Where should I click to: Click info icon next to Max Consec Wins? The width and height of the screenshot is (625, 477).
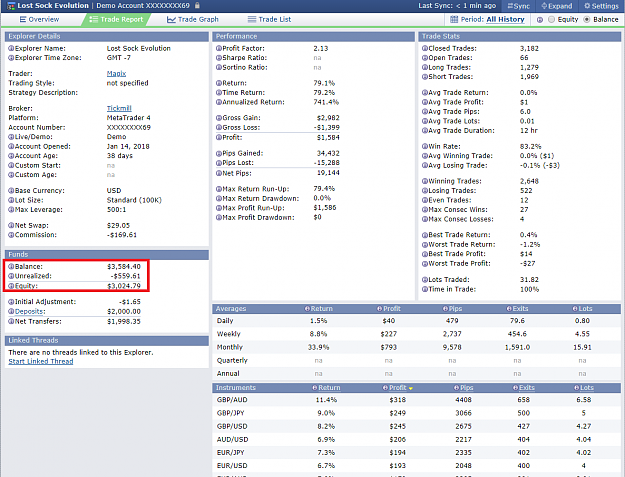coord(425,209)
